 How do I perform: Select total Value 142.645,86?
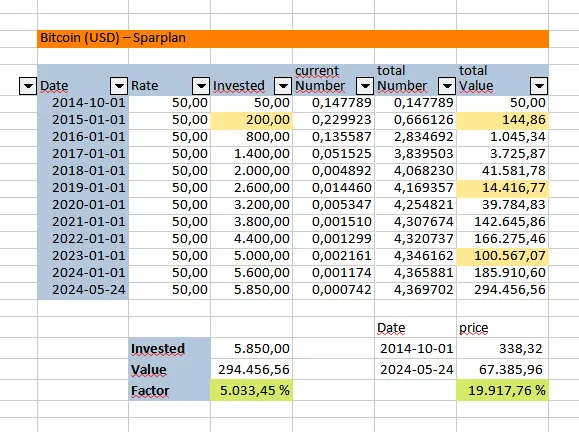(503, 222)
